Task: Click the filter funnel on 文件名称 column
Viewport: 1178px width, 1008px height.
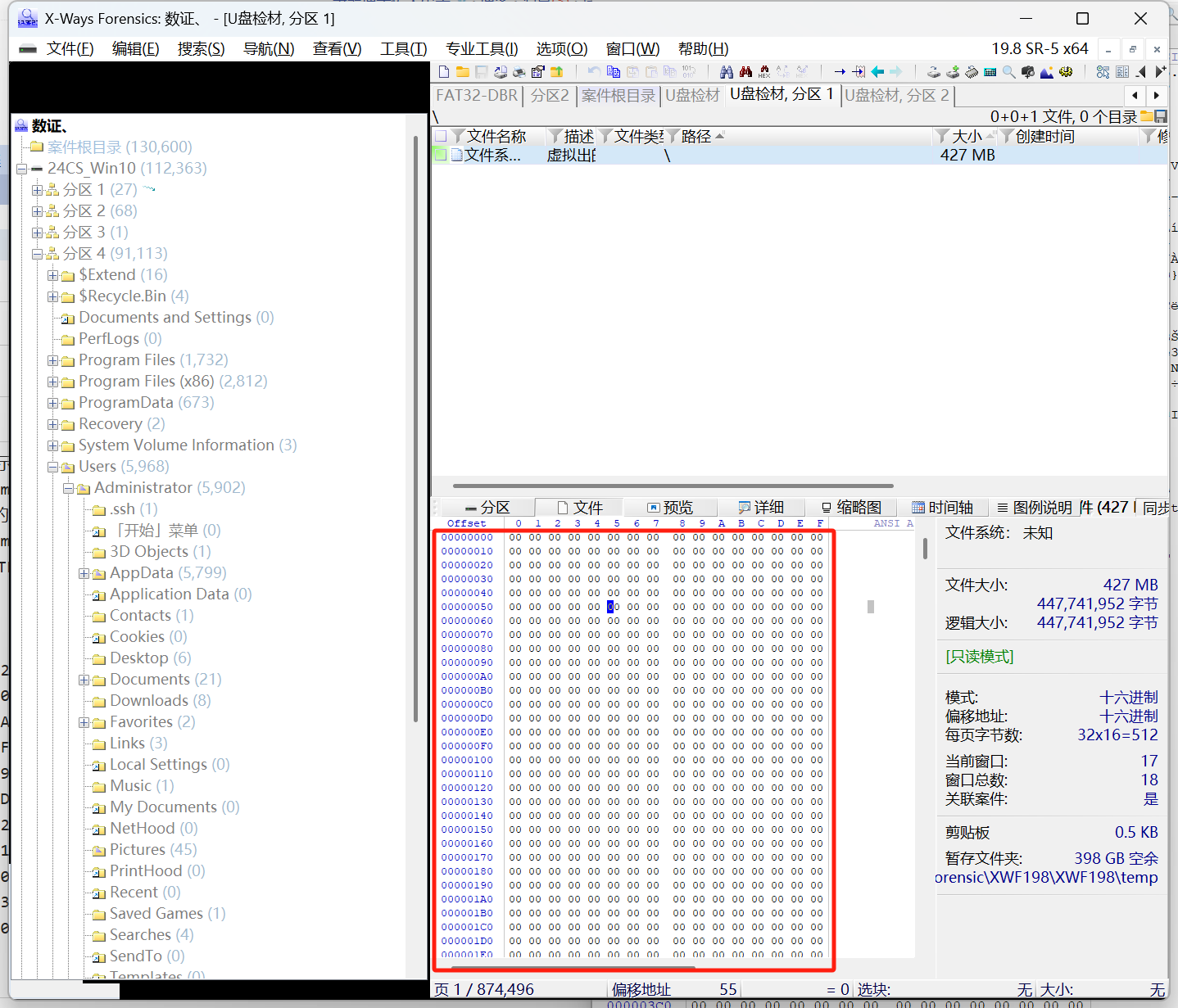Action: point(459,136)
